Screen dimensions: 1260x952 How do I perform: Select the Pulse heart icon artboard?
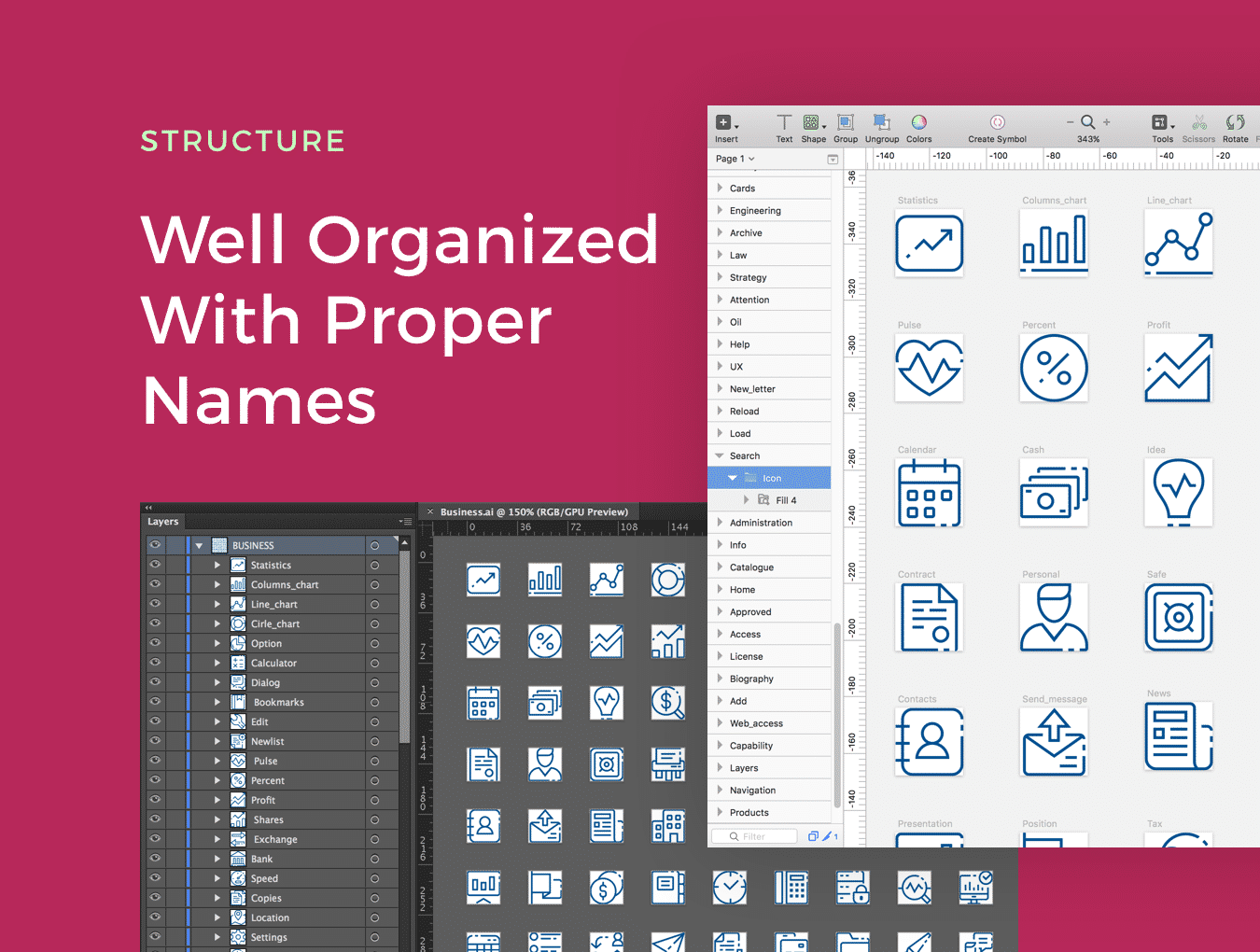929,369
